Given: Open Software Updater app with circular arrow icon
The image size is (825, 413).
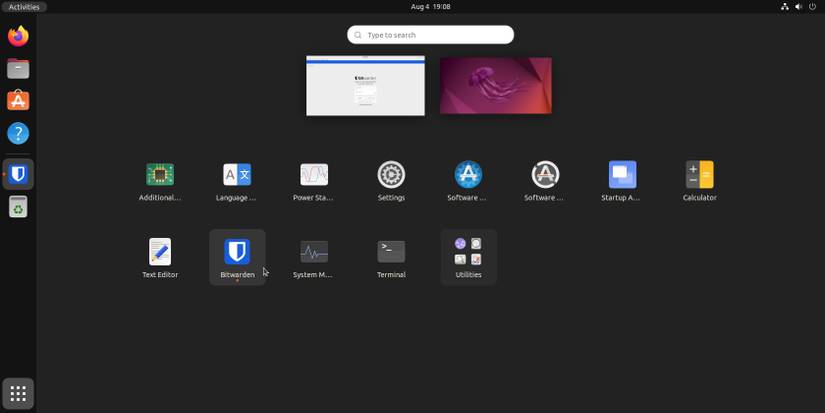Looking at the screenshot, I should click(545, 180).
